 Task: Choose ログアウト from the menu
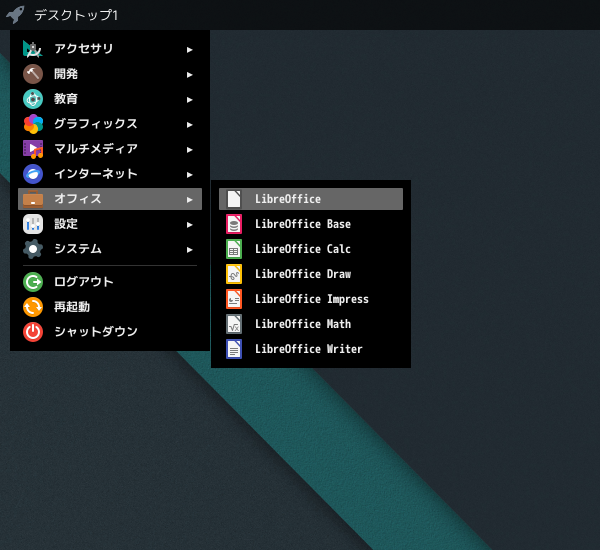point(110,282)
